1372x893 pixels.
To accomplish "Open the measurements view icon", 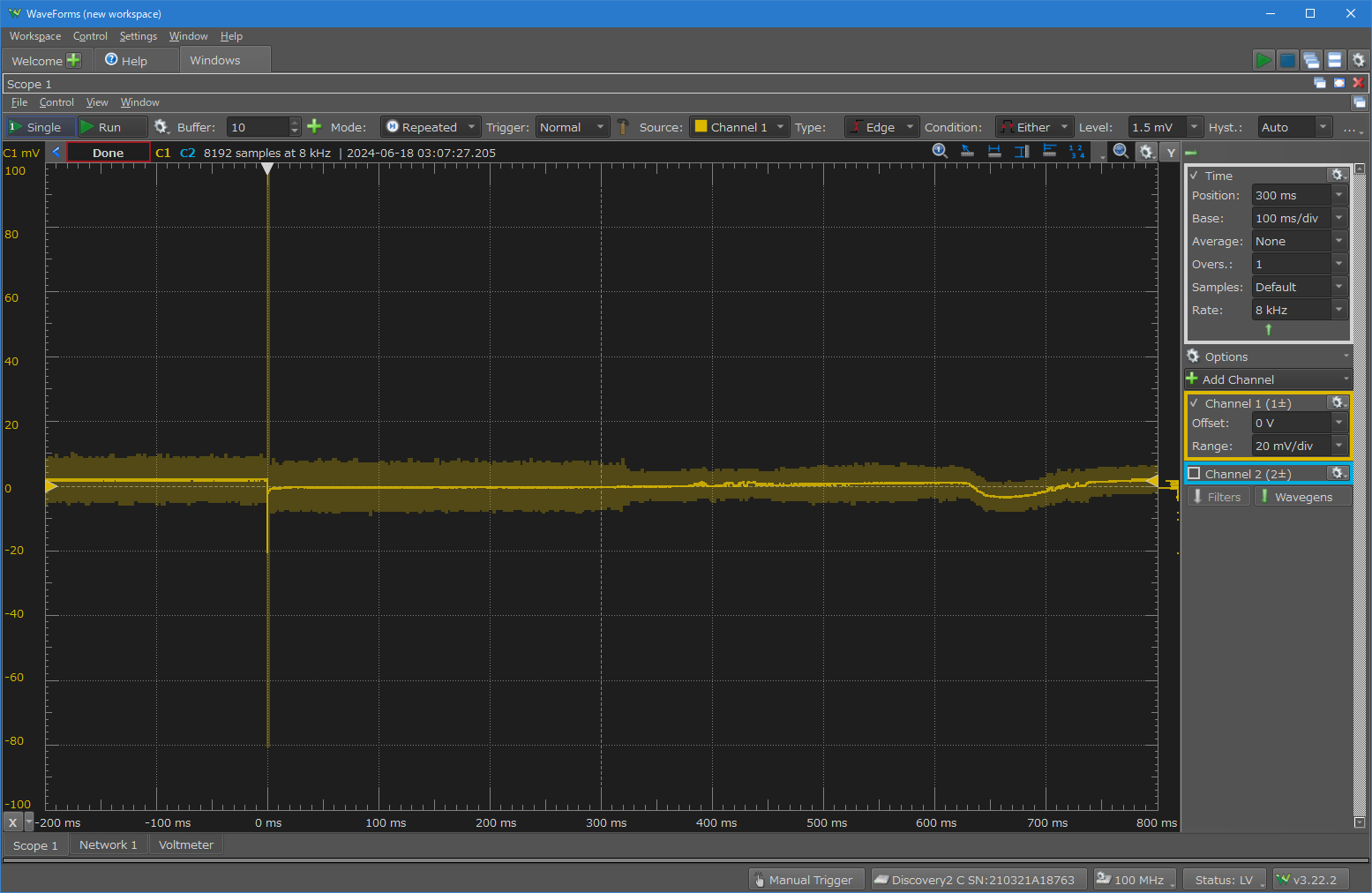I will coord(1049,151).
